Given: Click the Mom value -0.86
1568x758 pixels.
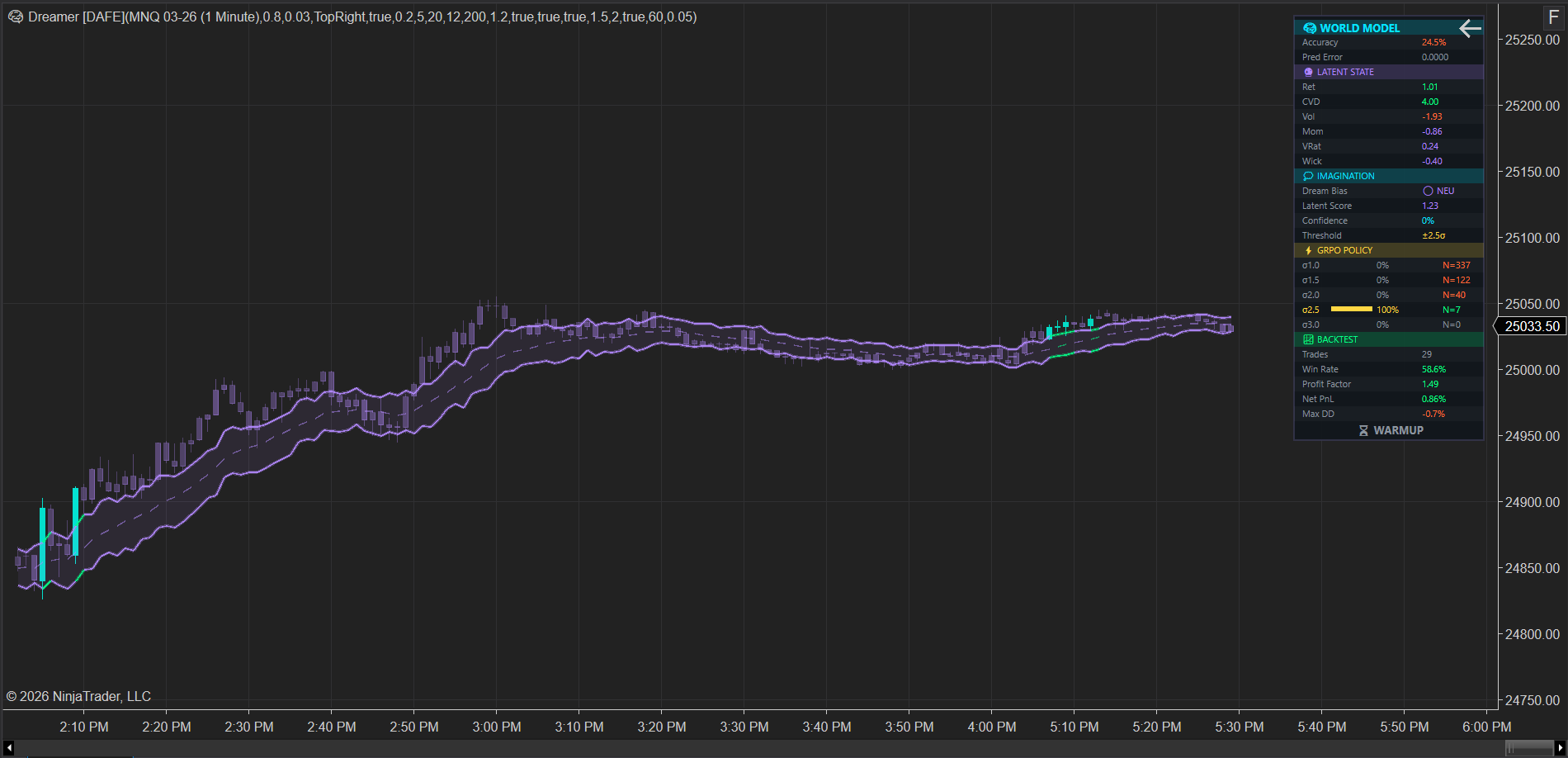Looking at the screenshot, I should coord(1432,131).
